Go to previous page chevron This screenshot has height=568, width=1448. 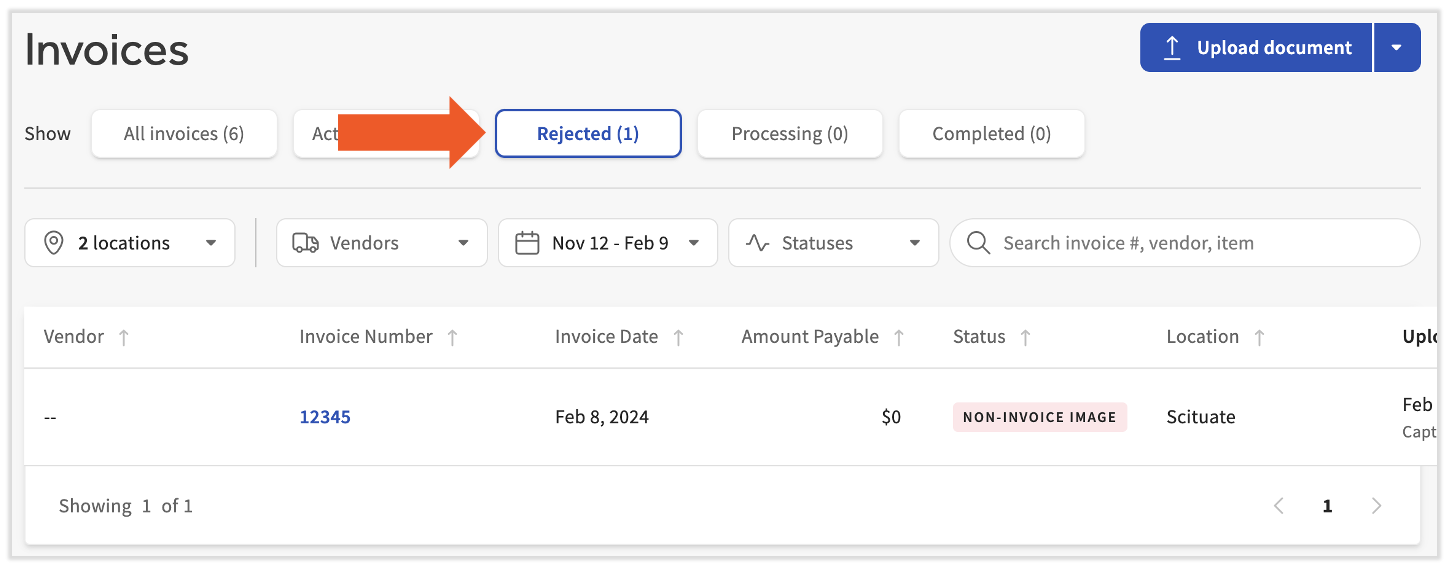pos(1279,506)
